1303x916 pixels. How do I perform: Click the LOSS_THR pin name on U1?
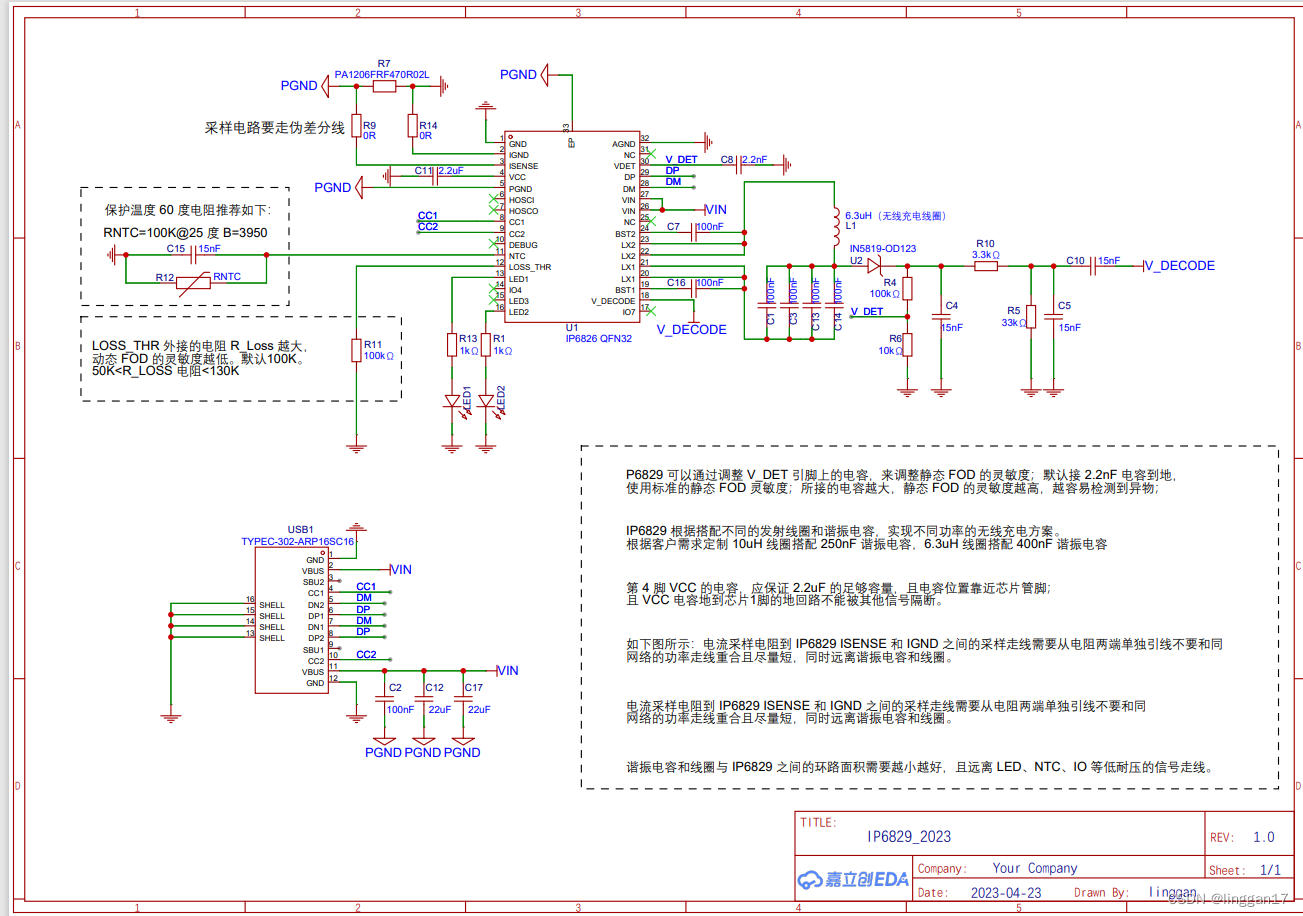(x=530, y=267)
